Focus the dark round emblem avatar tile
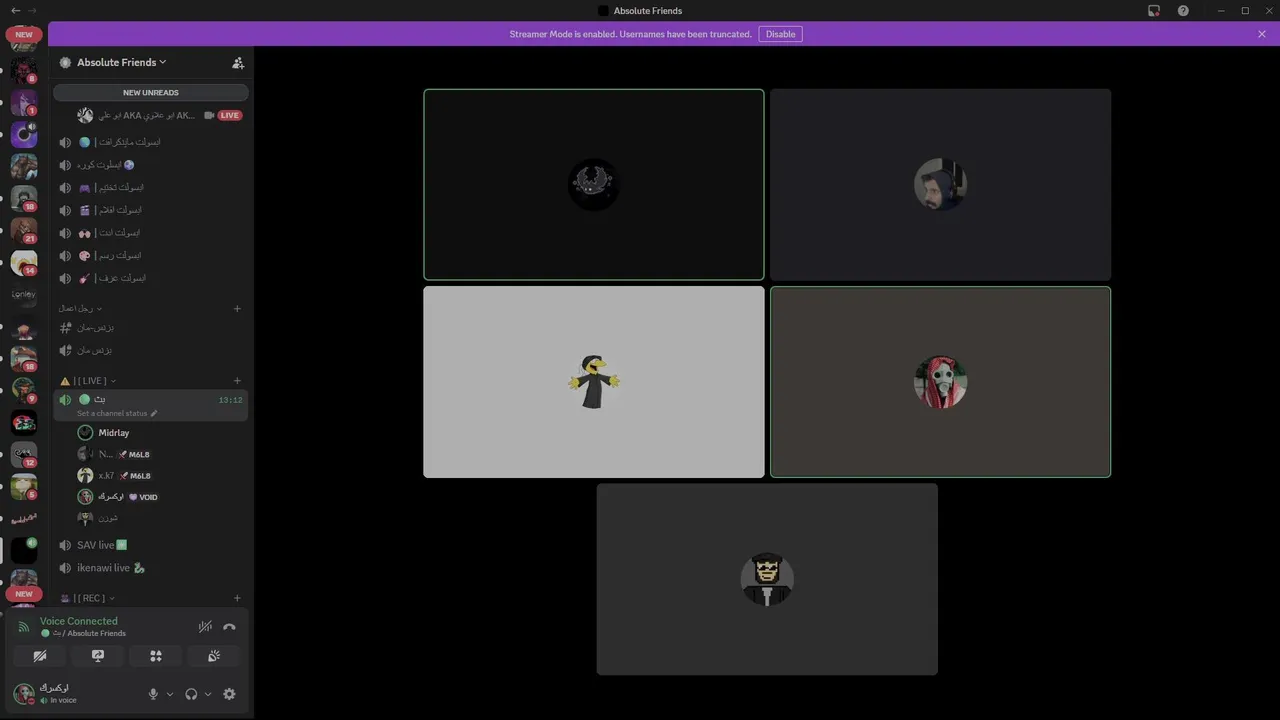 [x=594, y=185]
